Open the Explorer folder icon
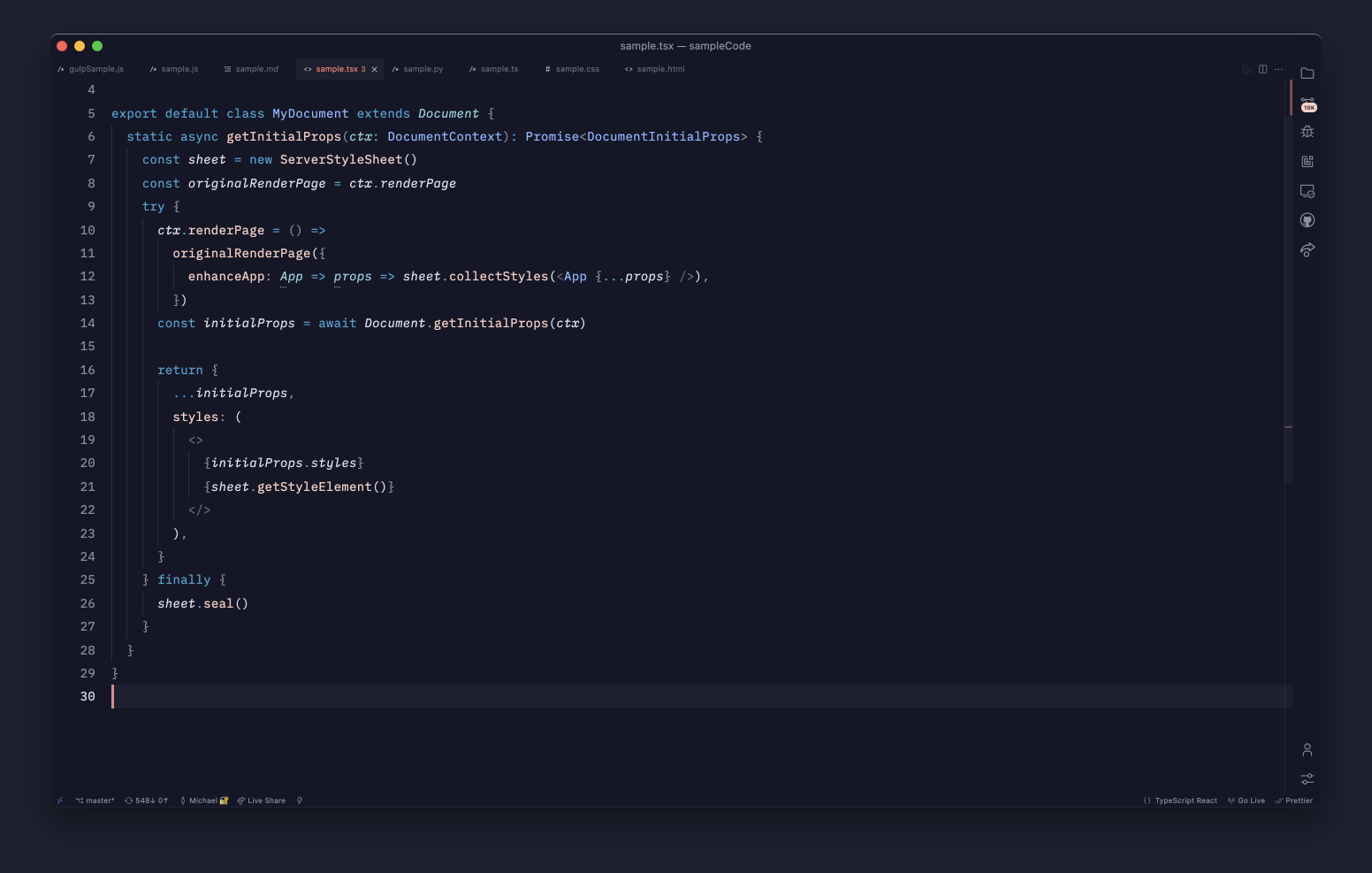Image resolution: width=1372 pixels, height=873 pixels. coord(1307,73)
